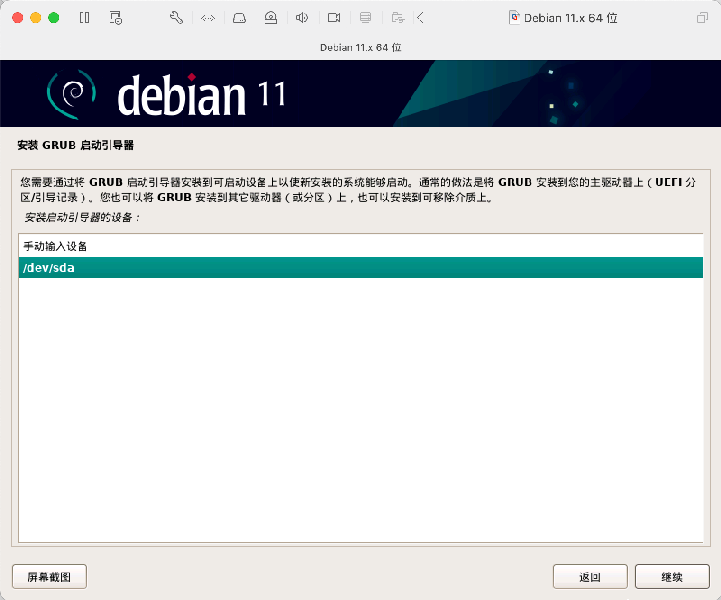Click the CD/DVD drive icon
Viewport: 721px width, 600px height.
click(x=271, y=18)
